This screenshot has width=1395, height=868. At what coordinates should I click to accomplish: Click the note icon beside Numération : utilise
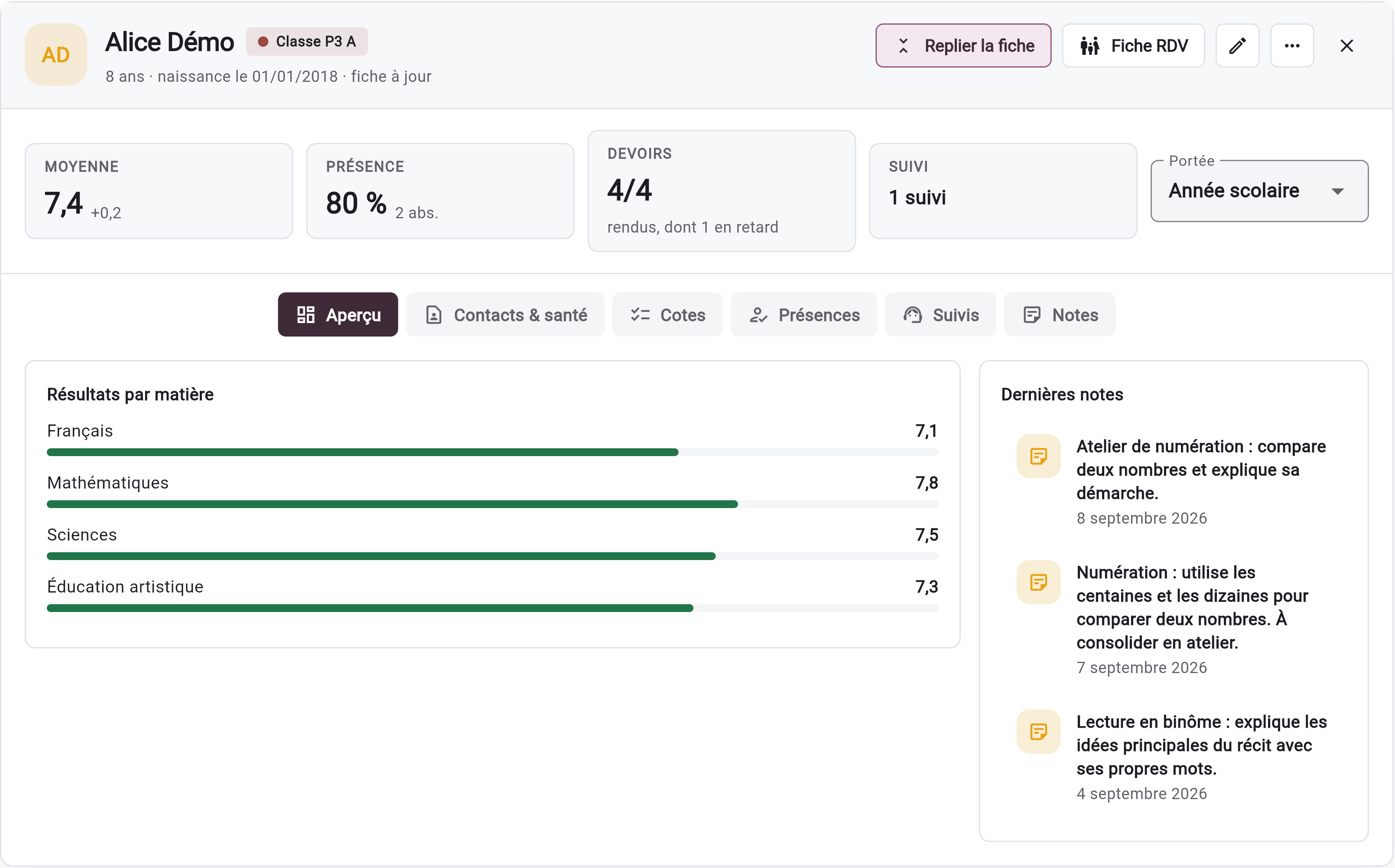pos(1038,582)
